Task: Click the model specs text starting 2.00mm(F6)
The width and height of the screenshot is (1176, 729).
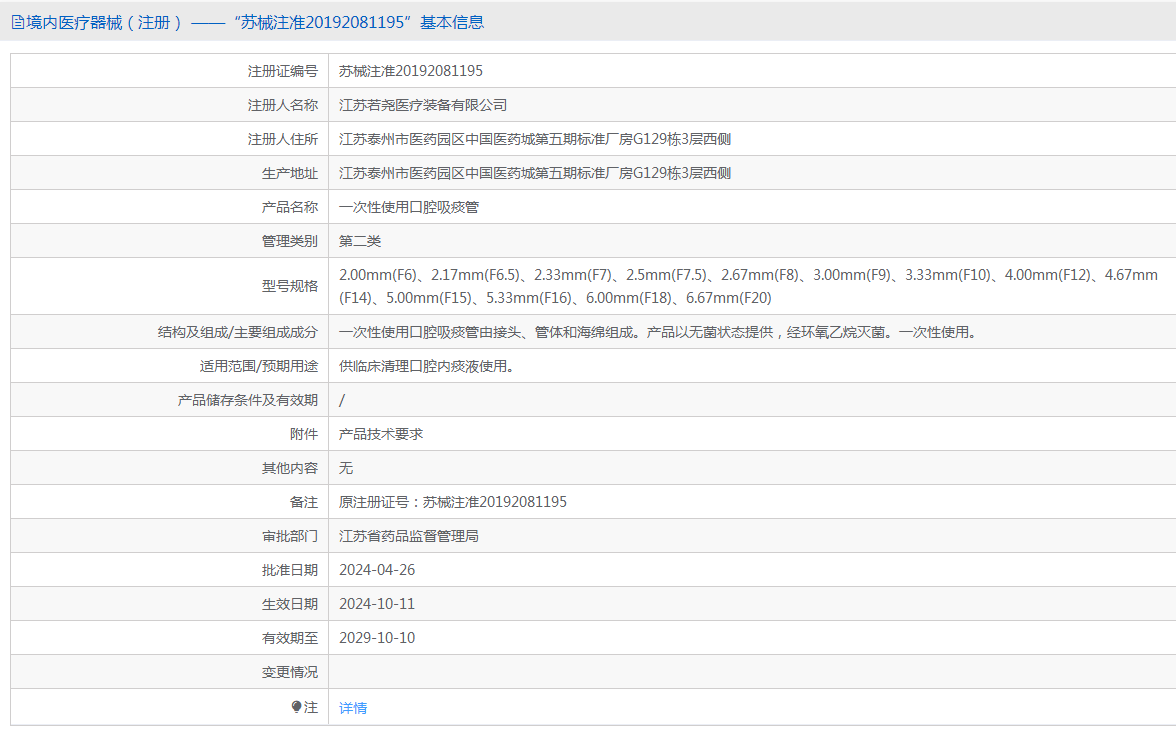Action: point(748,286)
